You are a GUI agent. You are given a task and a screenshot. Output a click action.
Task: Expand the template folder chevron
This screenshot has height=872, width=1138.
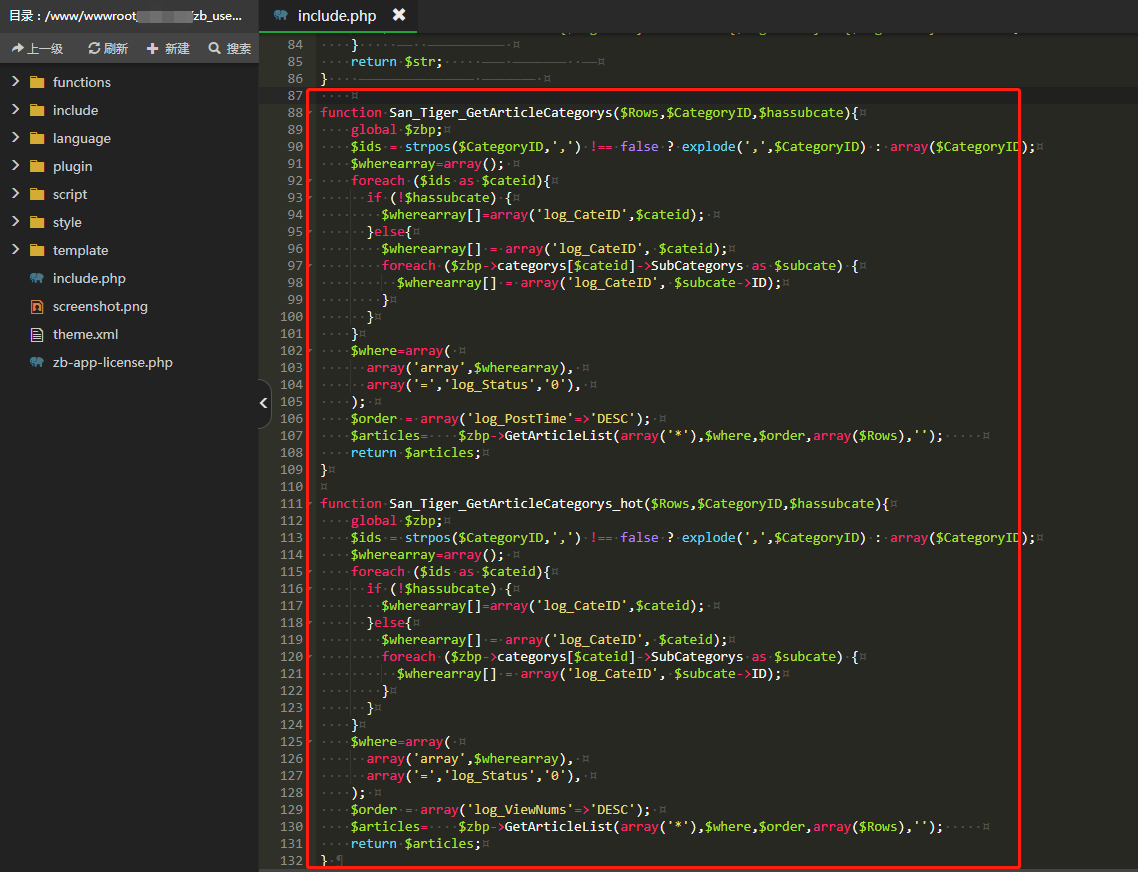pos(15,250)
